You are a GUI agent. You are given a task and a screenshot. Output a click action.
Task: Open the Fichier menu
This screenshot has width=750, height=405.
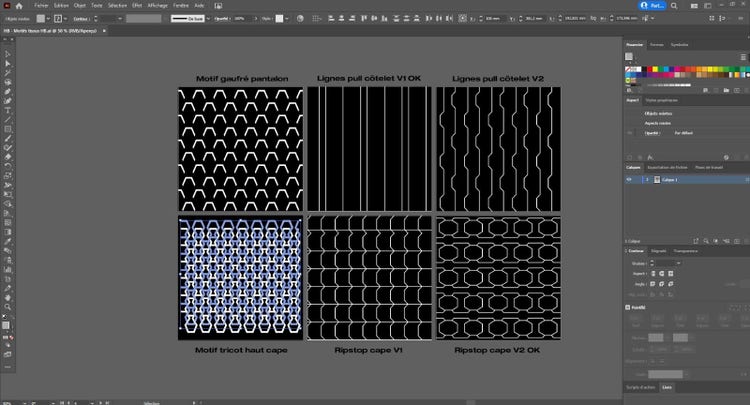41,5
